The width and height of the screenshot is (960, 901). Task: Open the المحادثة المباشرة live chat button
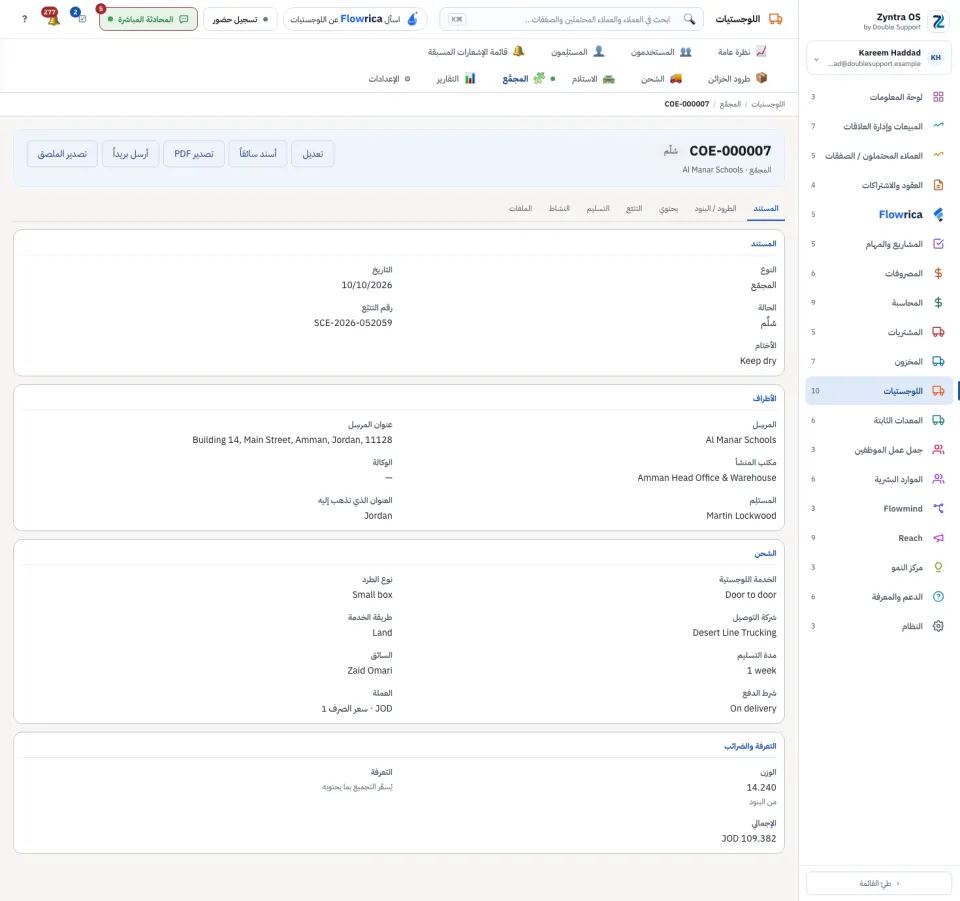(148, 19)
